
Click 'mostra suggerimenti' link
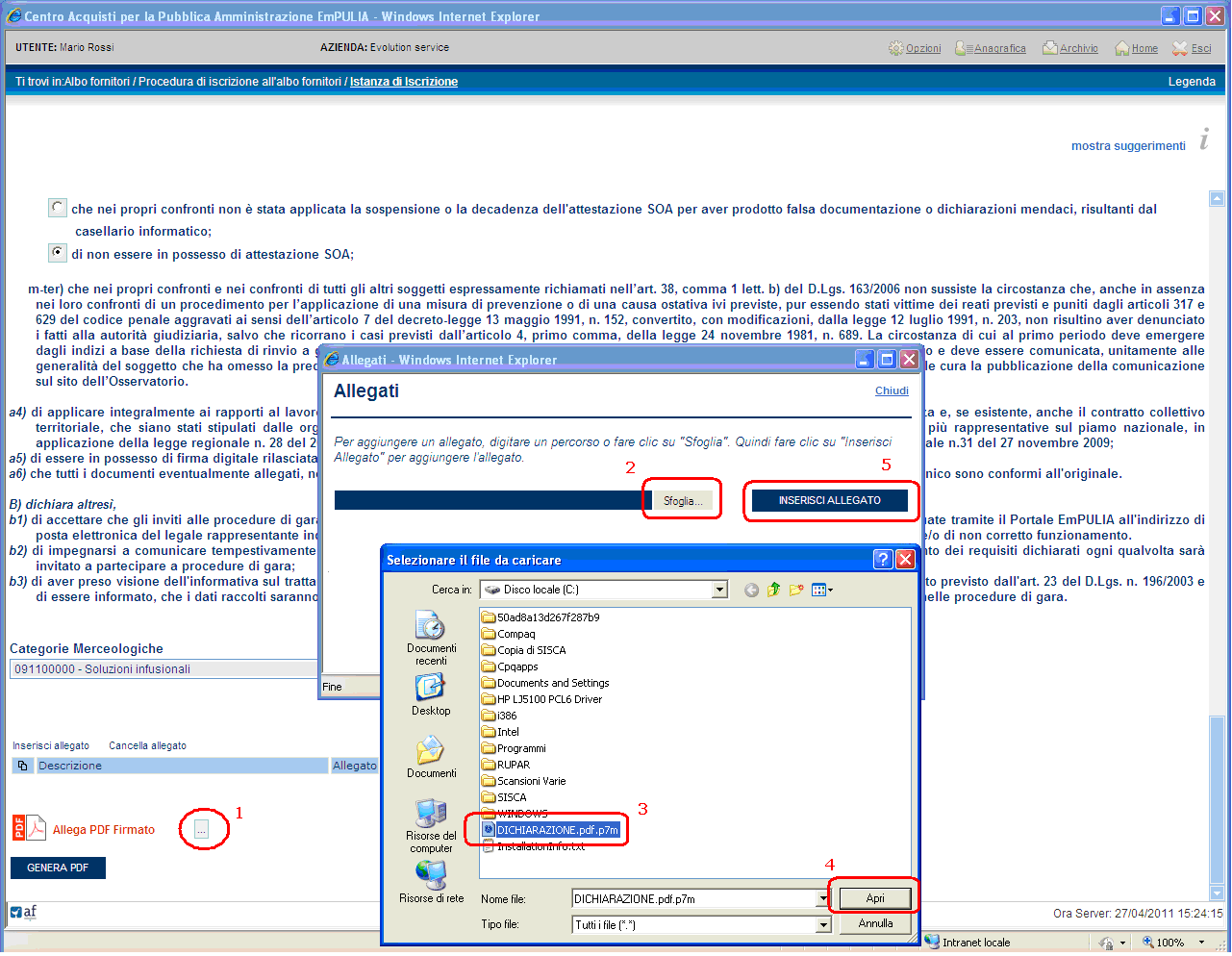click(1128, 146)
